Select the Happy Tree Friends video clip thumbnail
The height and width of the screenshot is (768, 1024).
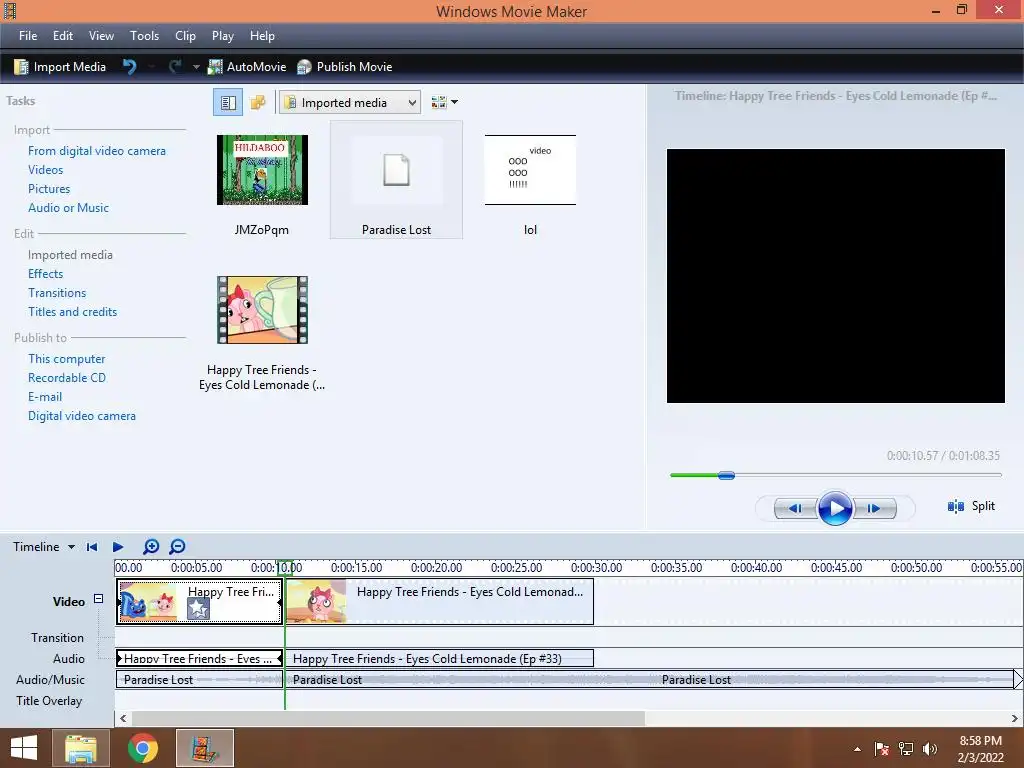pos(262,310)
